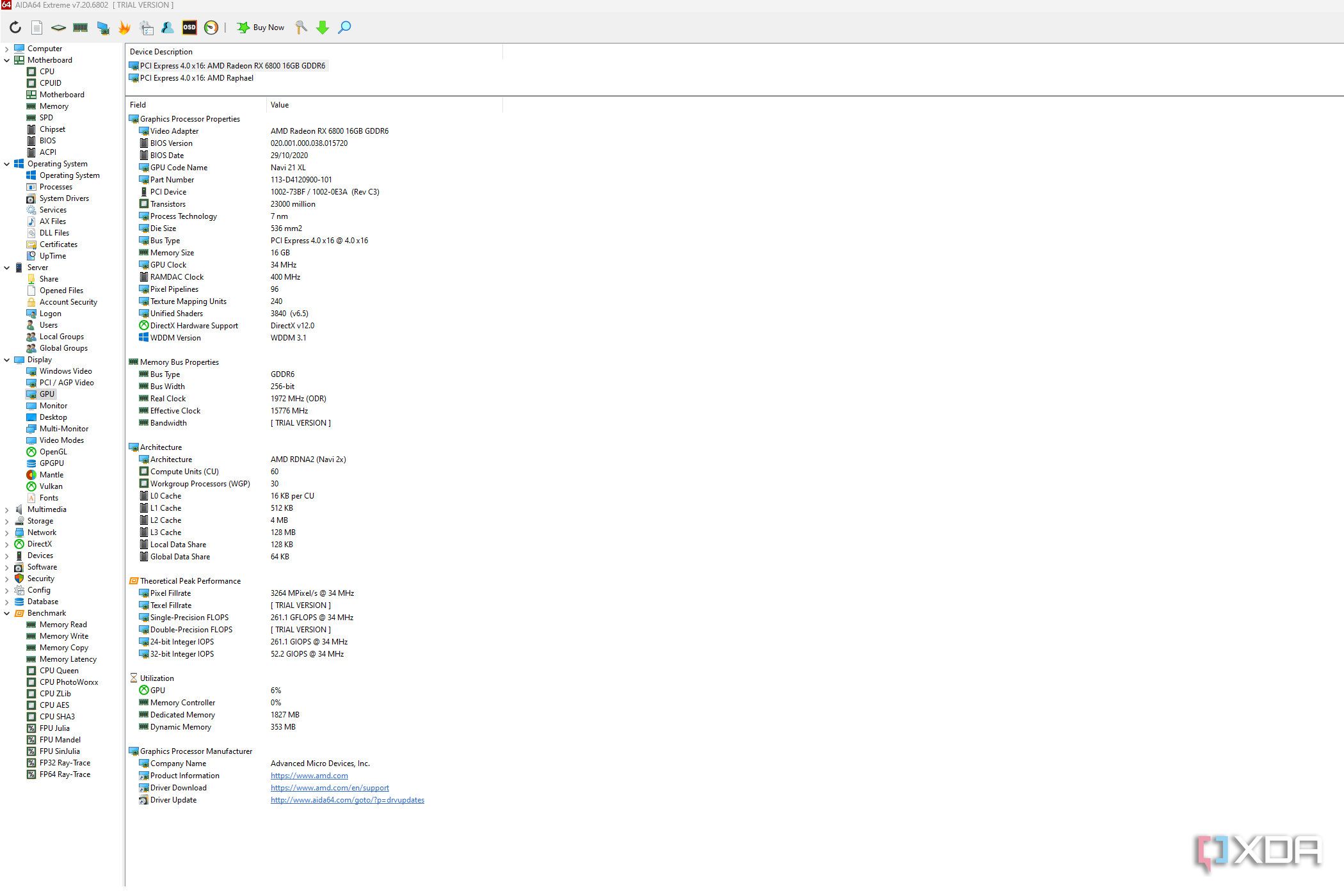Open the AMD website link
1344x896 pixels.
click(x=309, y=776)
